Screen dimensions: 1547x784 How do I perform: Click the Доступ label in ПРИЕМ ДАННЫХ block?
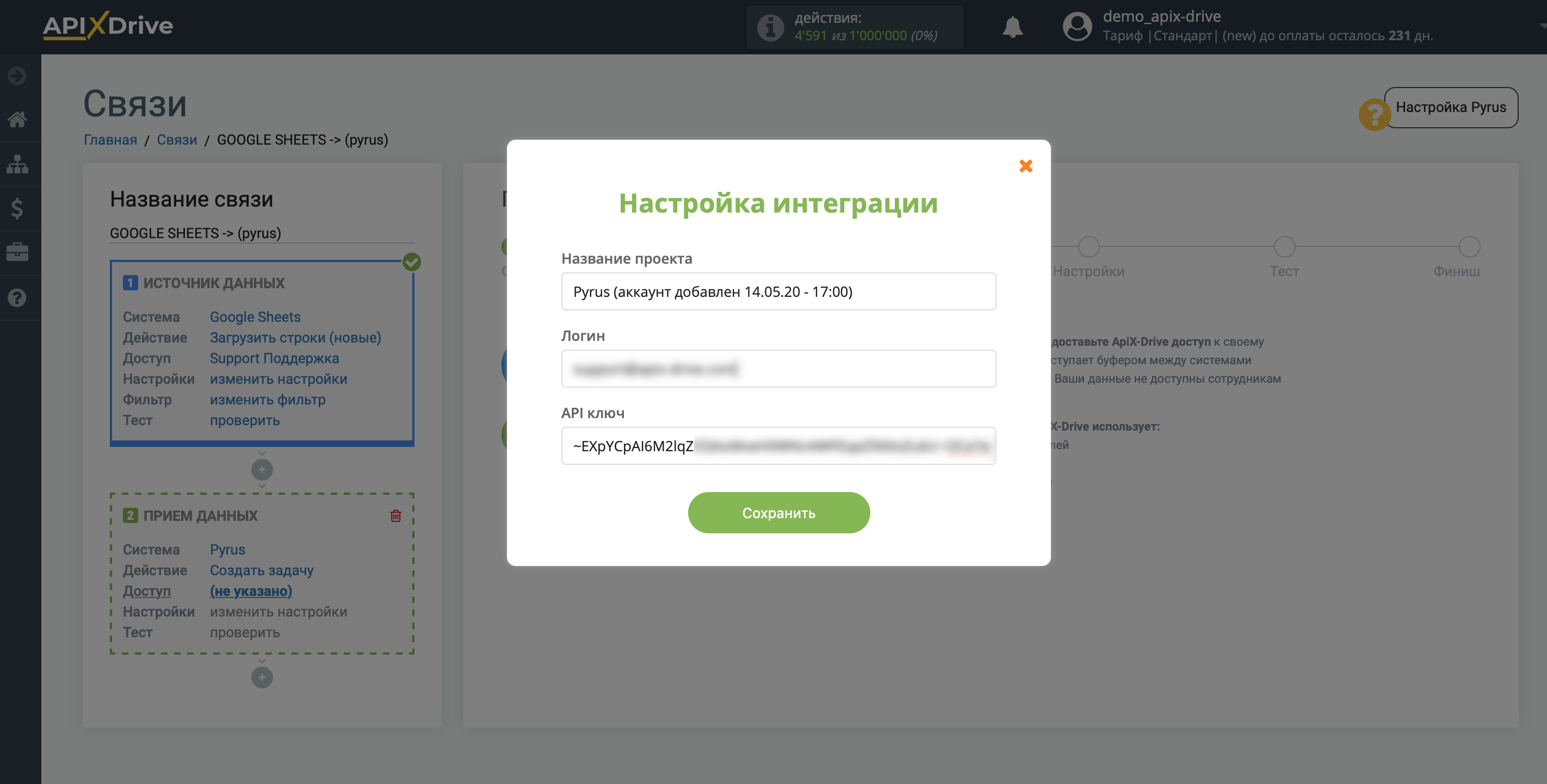(x=147, y=590)
